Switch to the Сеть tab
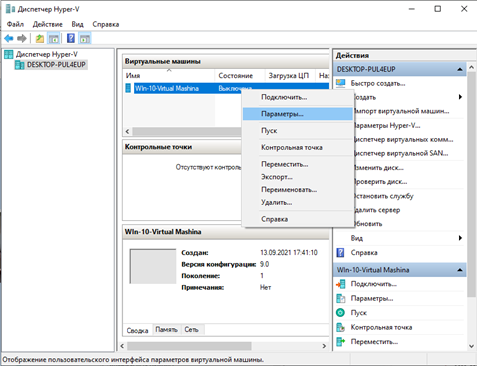 [x=192, y=329]
